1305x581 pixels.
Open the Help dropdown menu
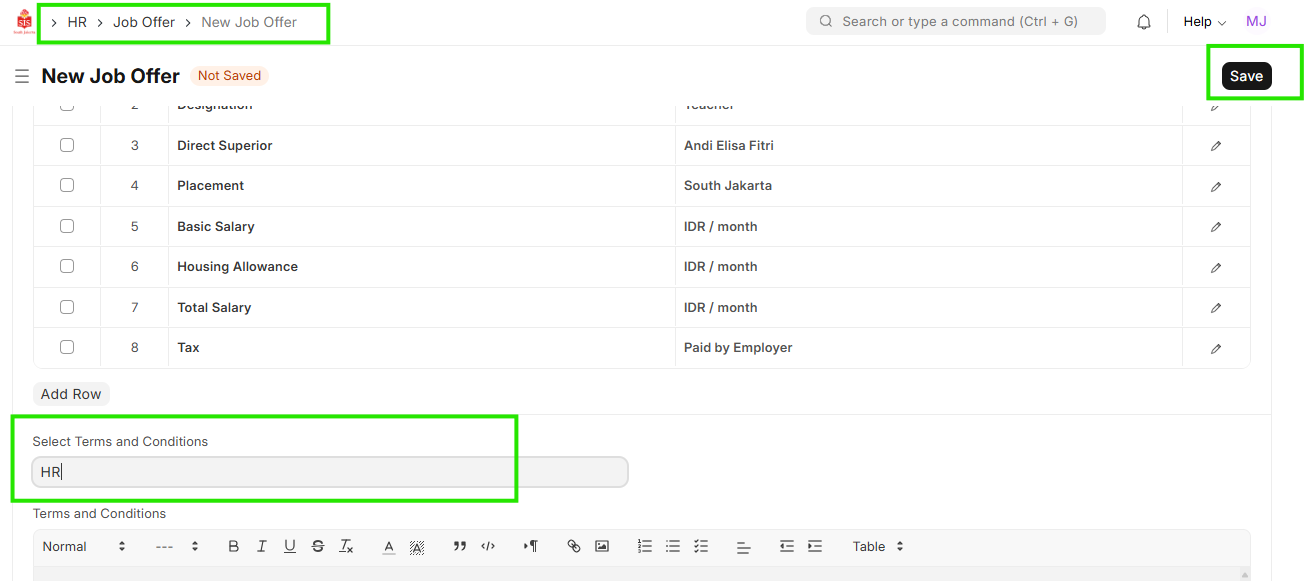pos(1204,22)
